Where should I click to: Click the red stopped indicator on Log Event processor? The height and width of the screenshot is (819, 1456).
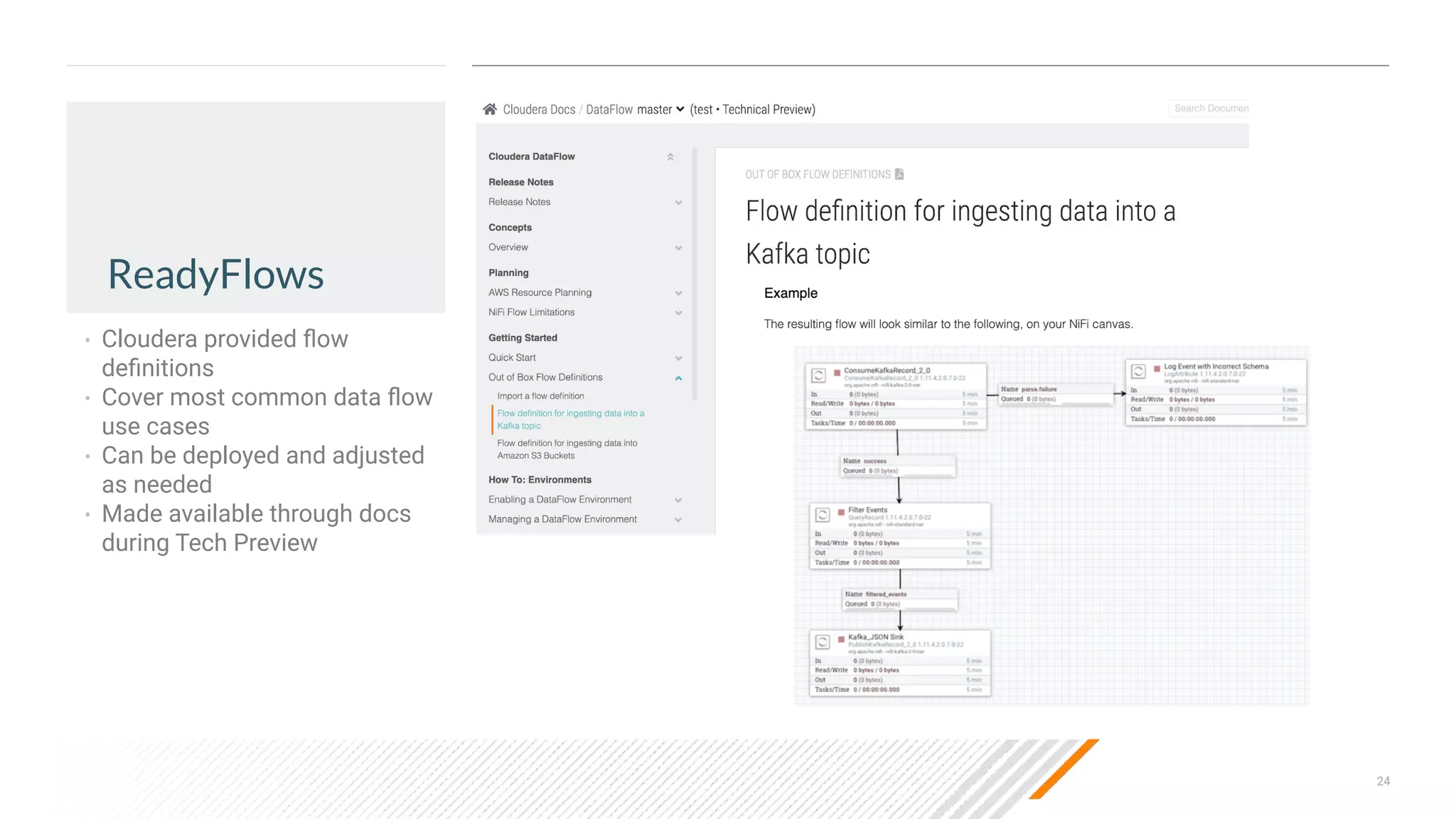click(1157, 368)
